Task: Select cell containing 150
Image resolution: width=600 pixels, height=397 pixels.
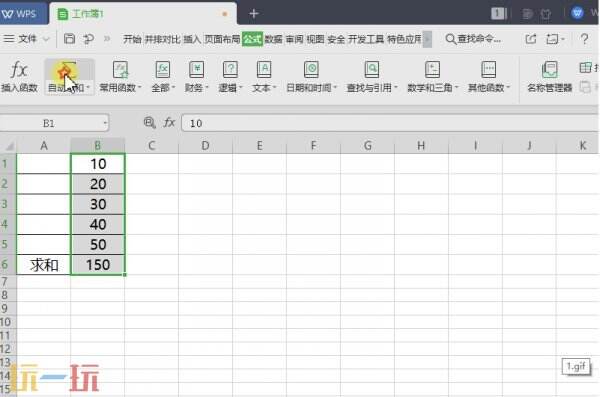Action: [x=98, y=265]
